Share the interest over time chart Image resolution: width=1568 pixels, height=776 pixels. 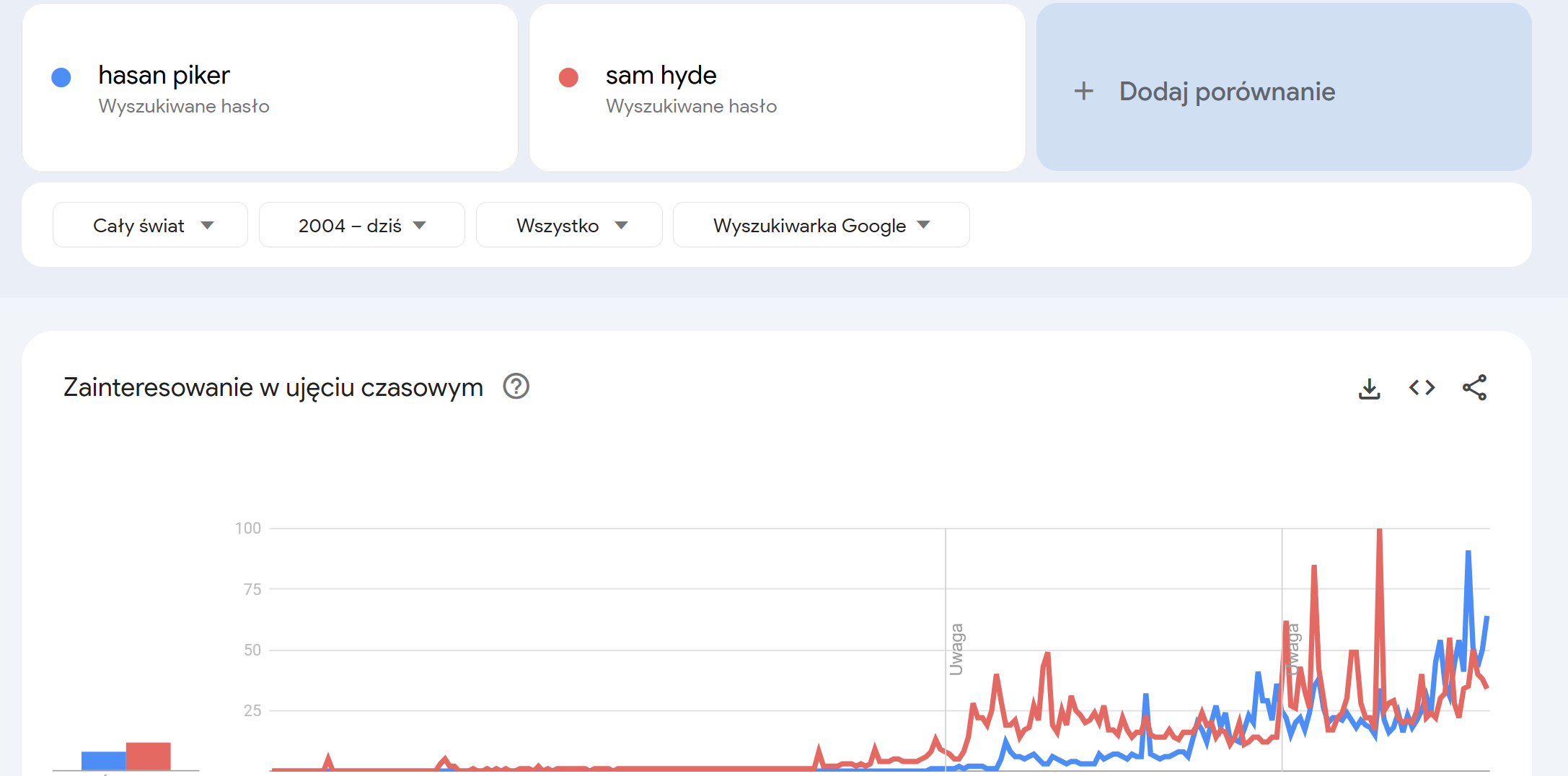[1474, 388]
